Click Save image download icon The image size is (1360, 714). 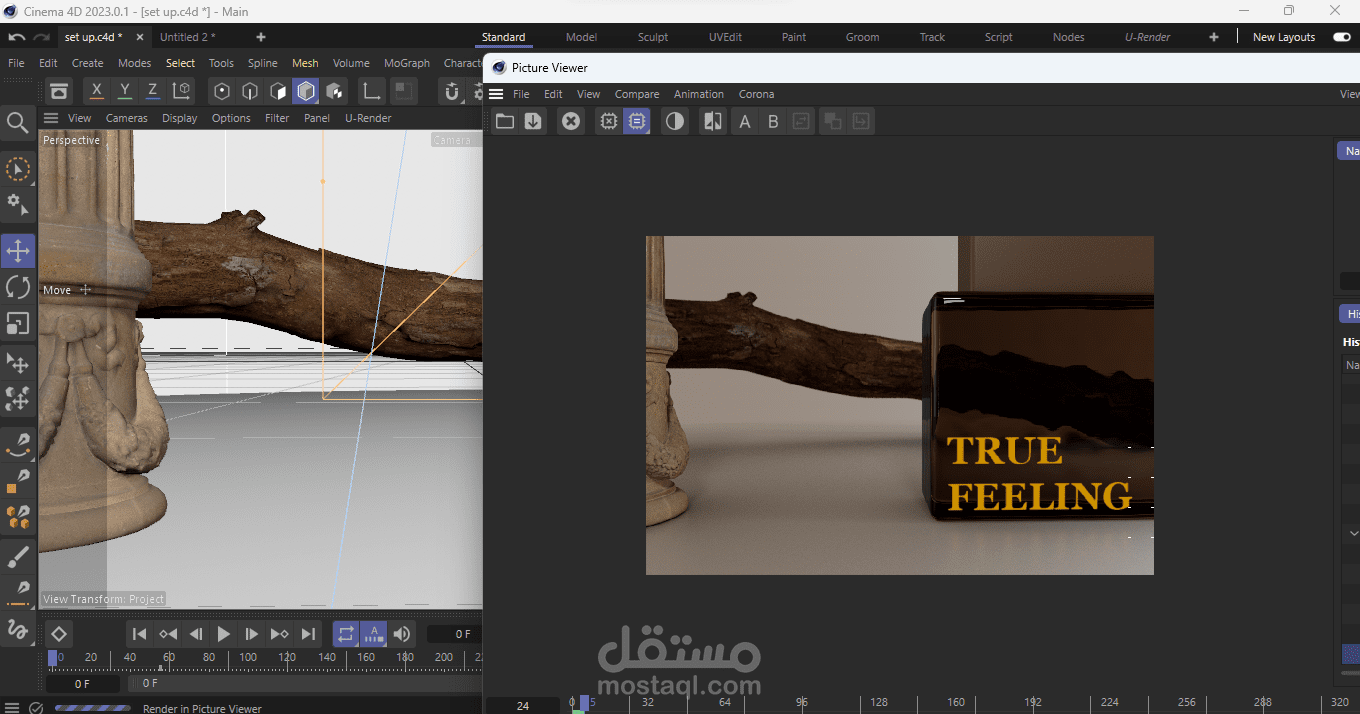533,121
